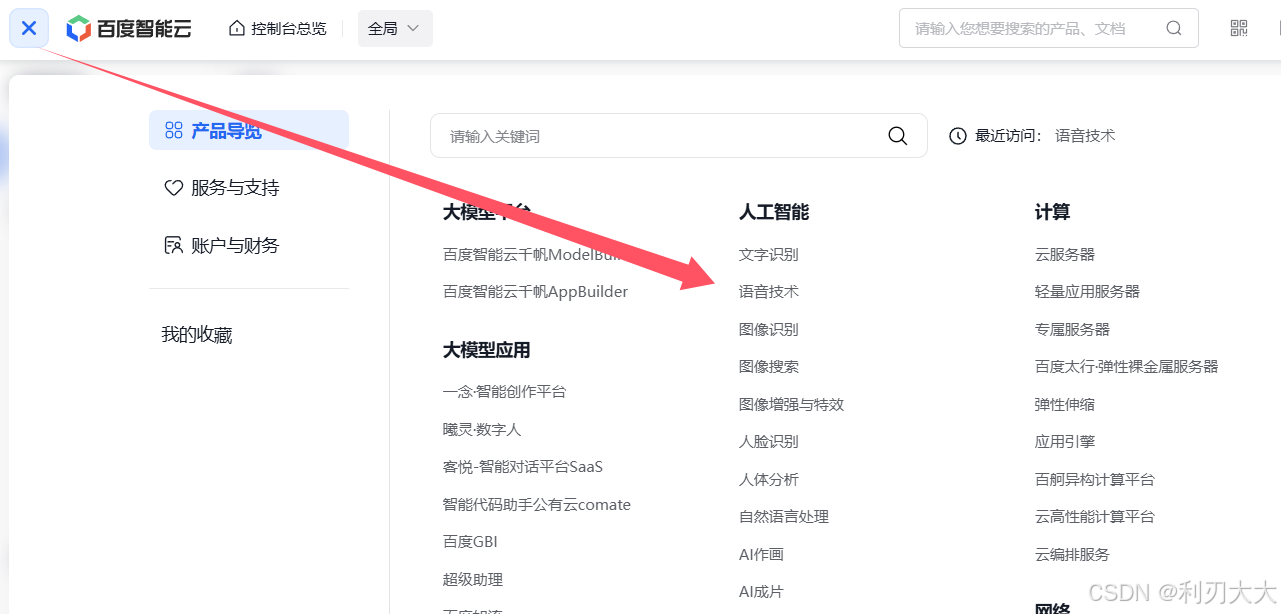Open 百度GBI product
The image size is (1281, 614).
470,542
